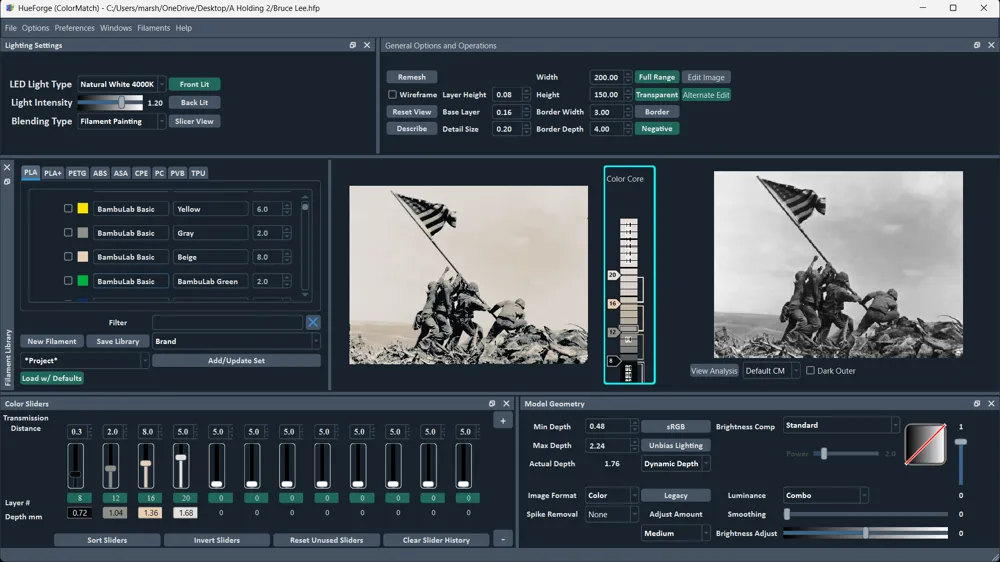Image resolution: width=1000 pixels, height=562 pixels.
Task: Close the Filament Library side panel
Action: pyautogui.click(x=7, y=168)
